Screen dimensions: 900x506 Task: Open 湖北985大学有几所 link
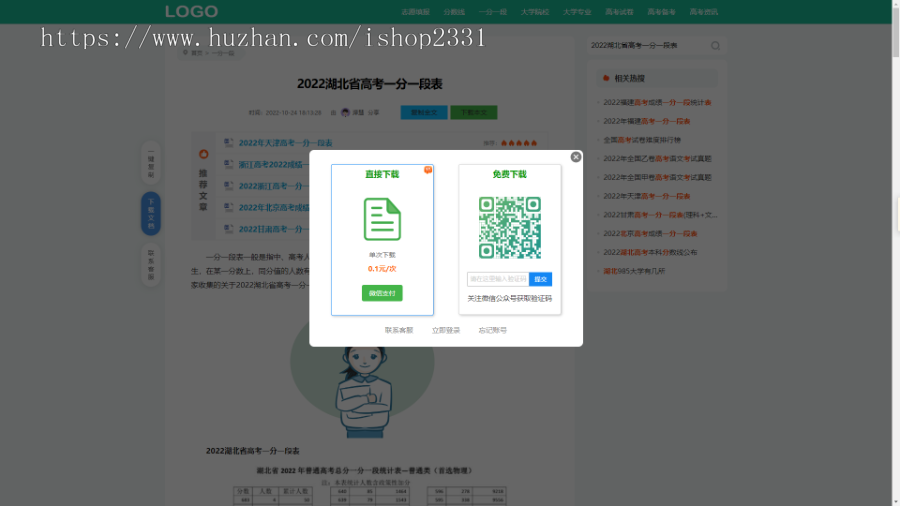[x=634, y=271]
